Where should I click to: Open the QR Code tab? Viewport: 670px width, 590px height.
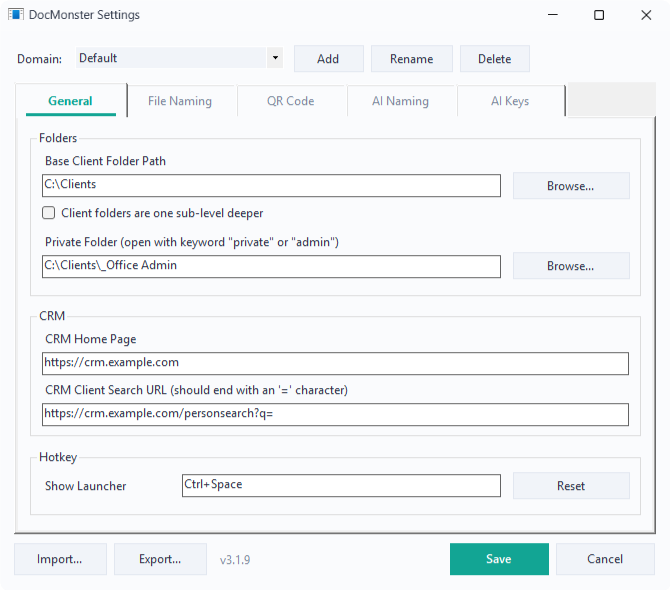[291, 101]
